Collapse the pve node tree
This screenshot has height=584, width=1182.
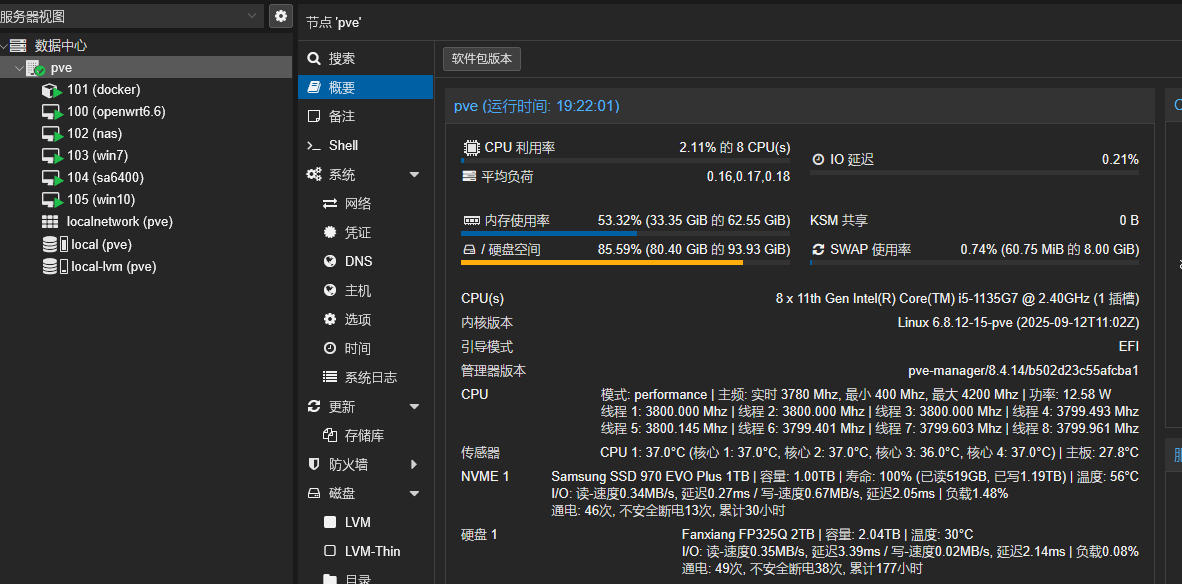19,68
